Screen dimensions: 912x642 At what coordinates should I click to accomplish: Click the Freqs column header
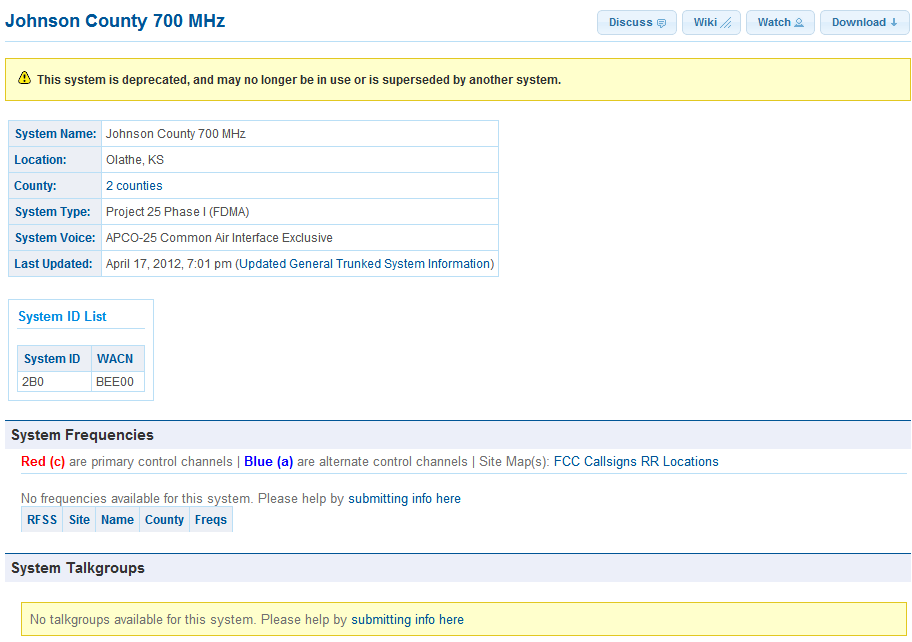pos(210,520)
